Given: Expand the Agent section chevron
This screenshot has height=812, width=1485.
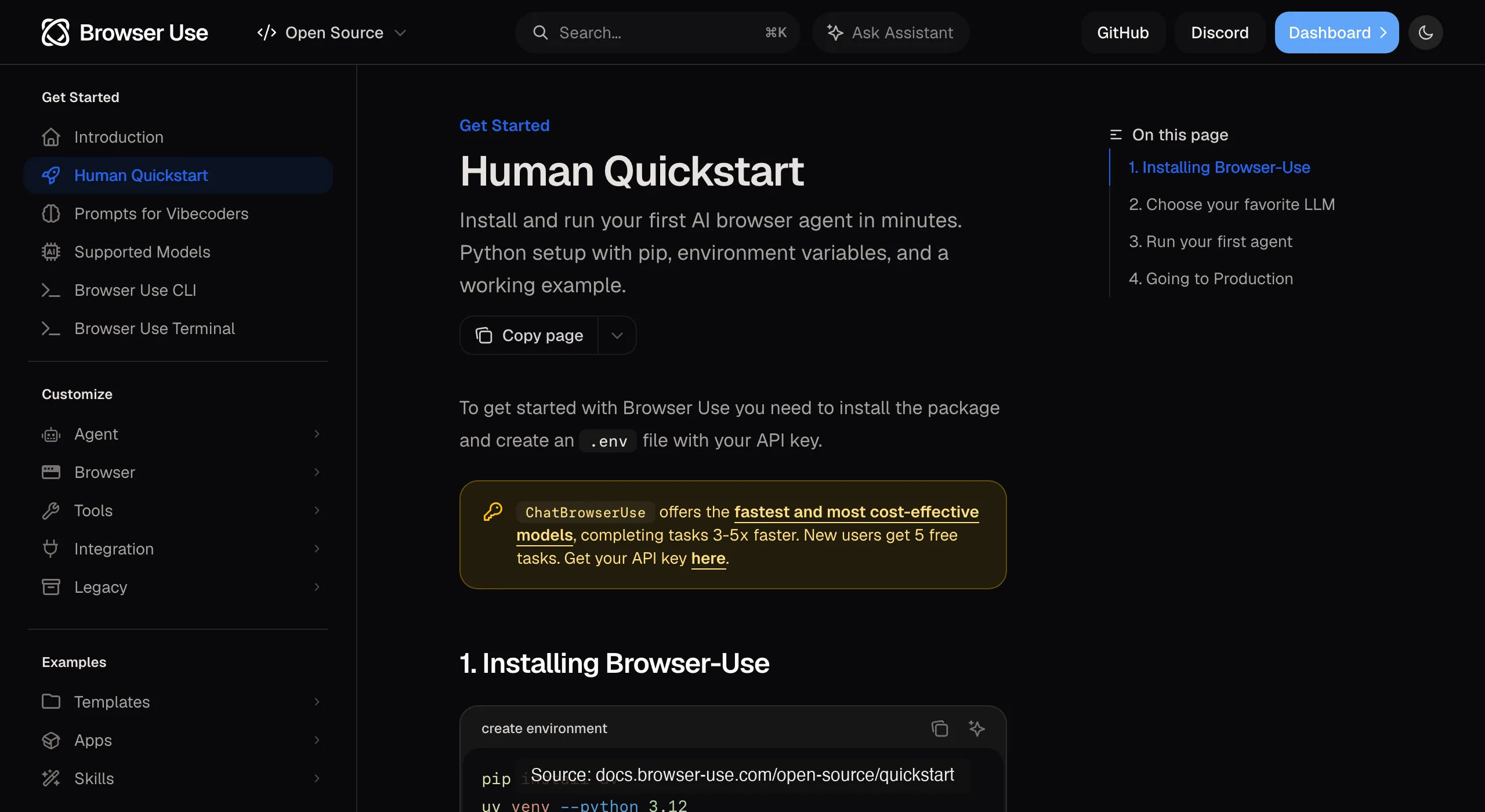Looking at the screenshot, I should (x=317, y=434).
